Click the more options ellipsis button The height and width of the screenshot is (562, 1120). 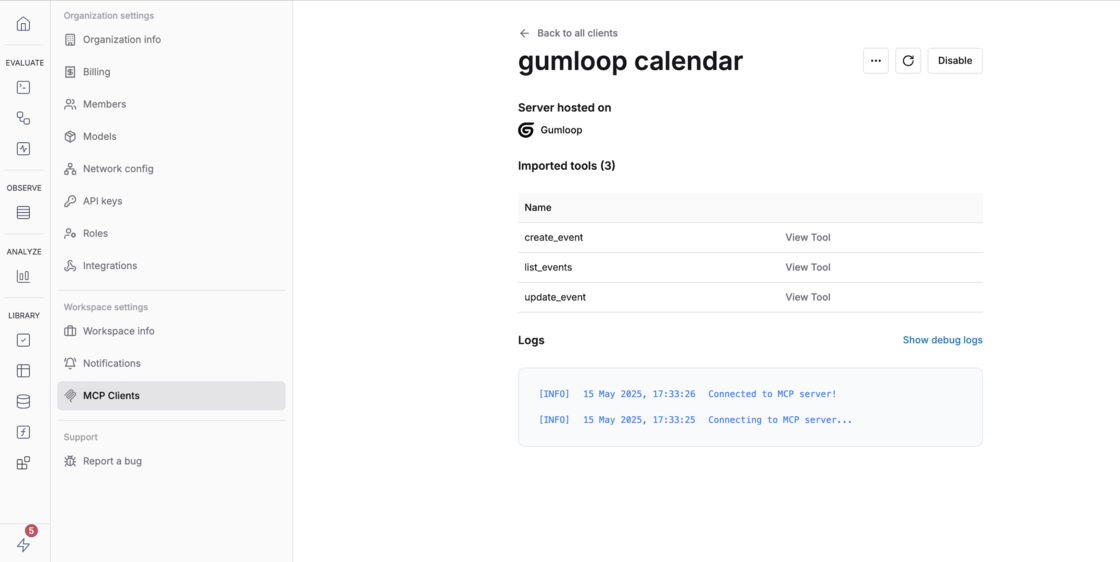pyautogui.click(x=876, y=61)
